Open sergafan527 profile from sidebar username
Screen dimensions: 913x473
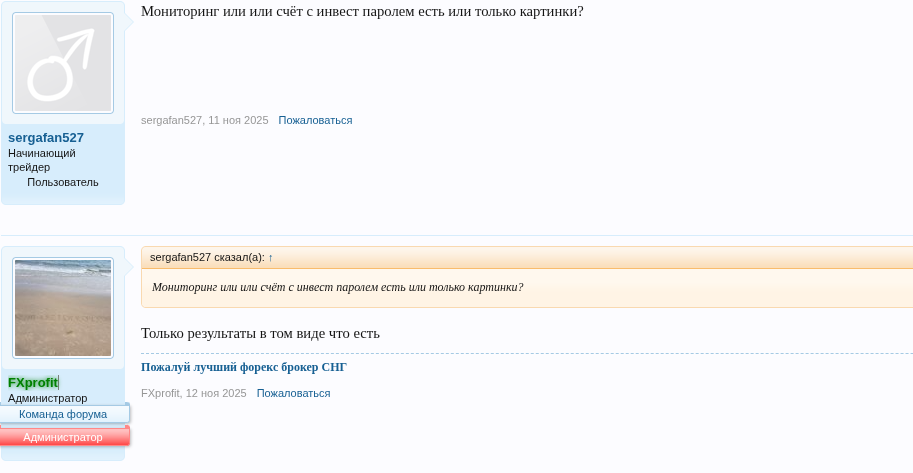point(46,138)
